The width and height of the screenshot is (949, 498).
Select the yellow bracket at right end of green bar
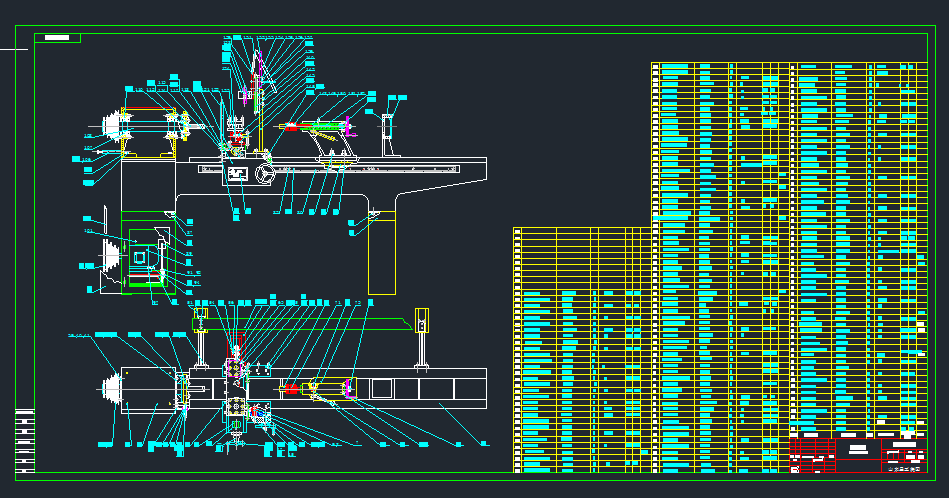tap(422, 320)
